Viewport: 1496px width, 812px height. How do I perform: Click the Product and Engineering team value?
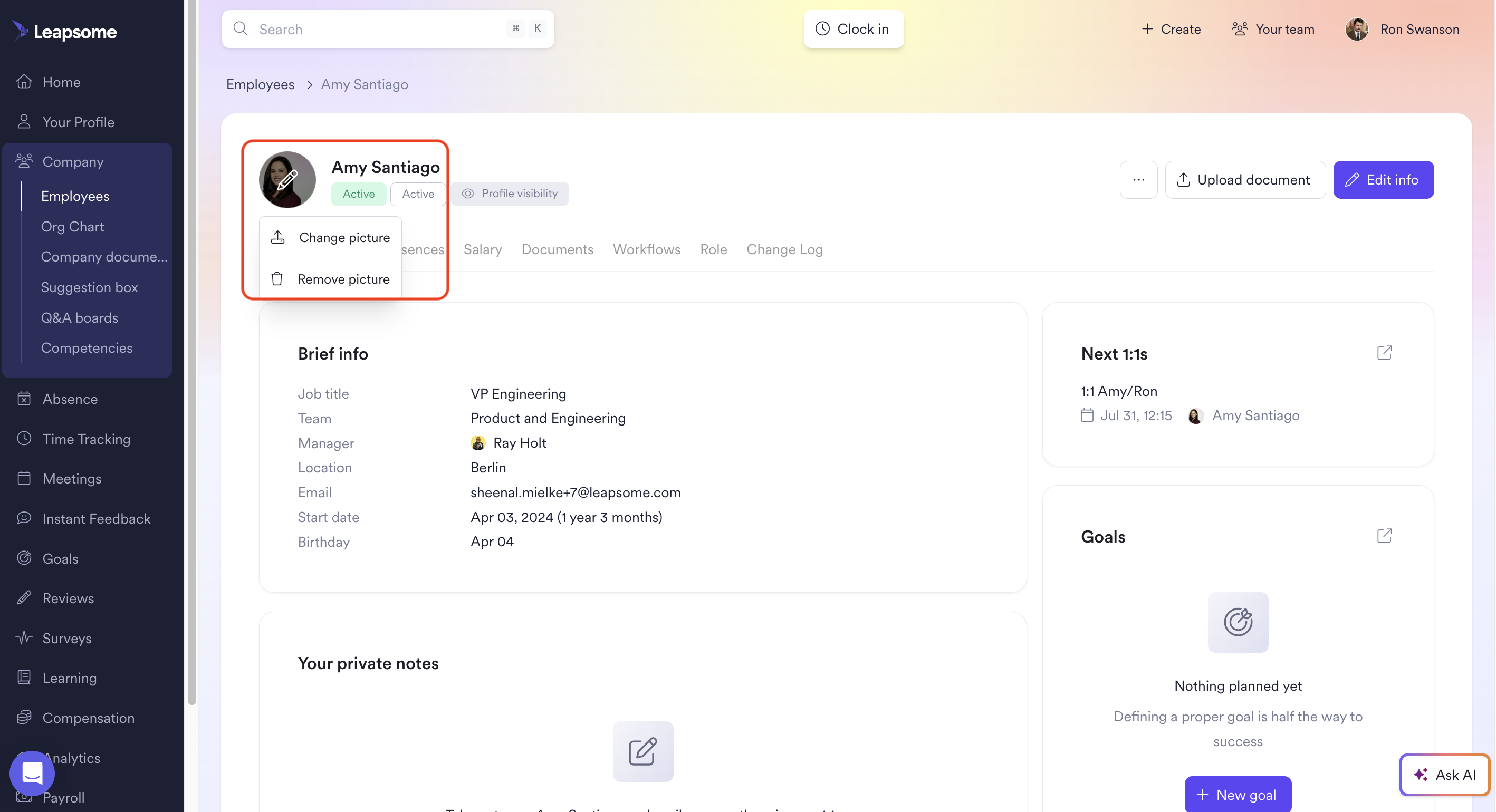(548, 419)
